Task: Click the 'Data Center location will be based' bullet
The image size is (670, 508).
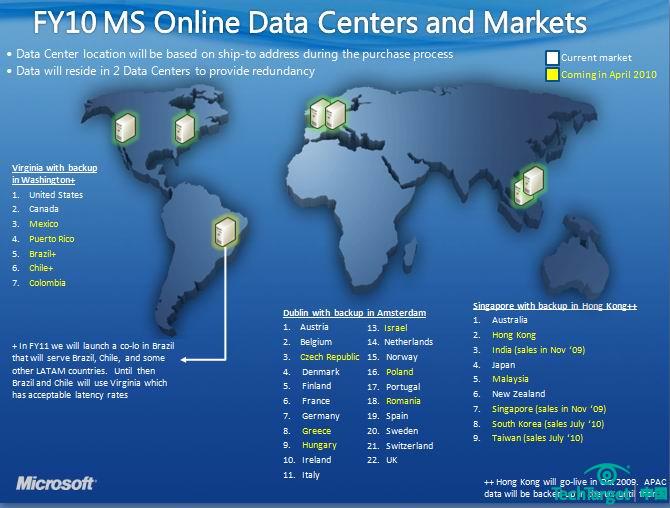Action: (x=234, y=54)
